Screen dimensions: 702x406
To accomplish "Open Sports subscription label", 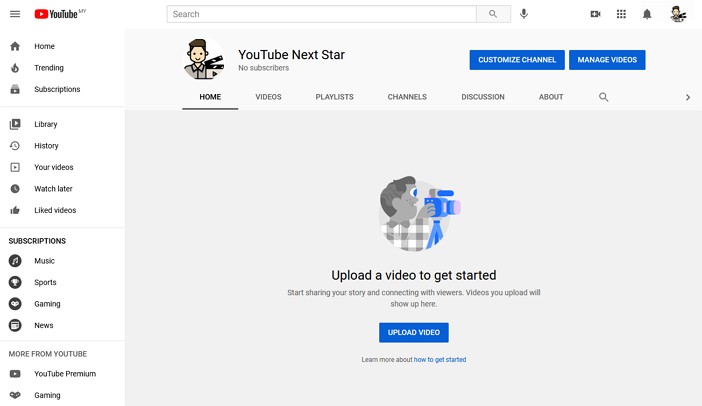I will coord(45,282).
